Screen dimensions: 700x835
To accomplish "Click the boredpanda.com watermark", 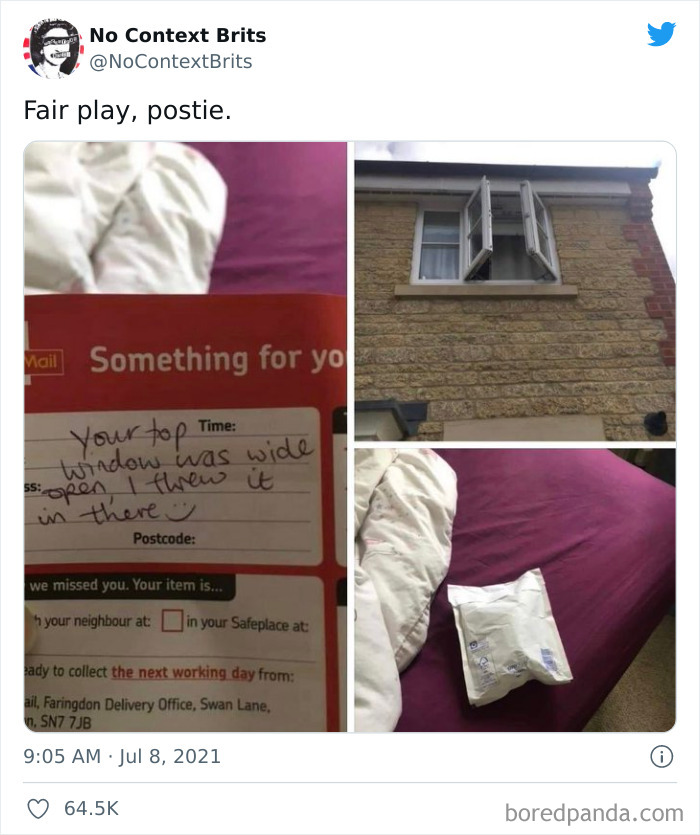I will point(594,813).
